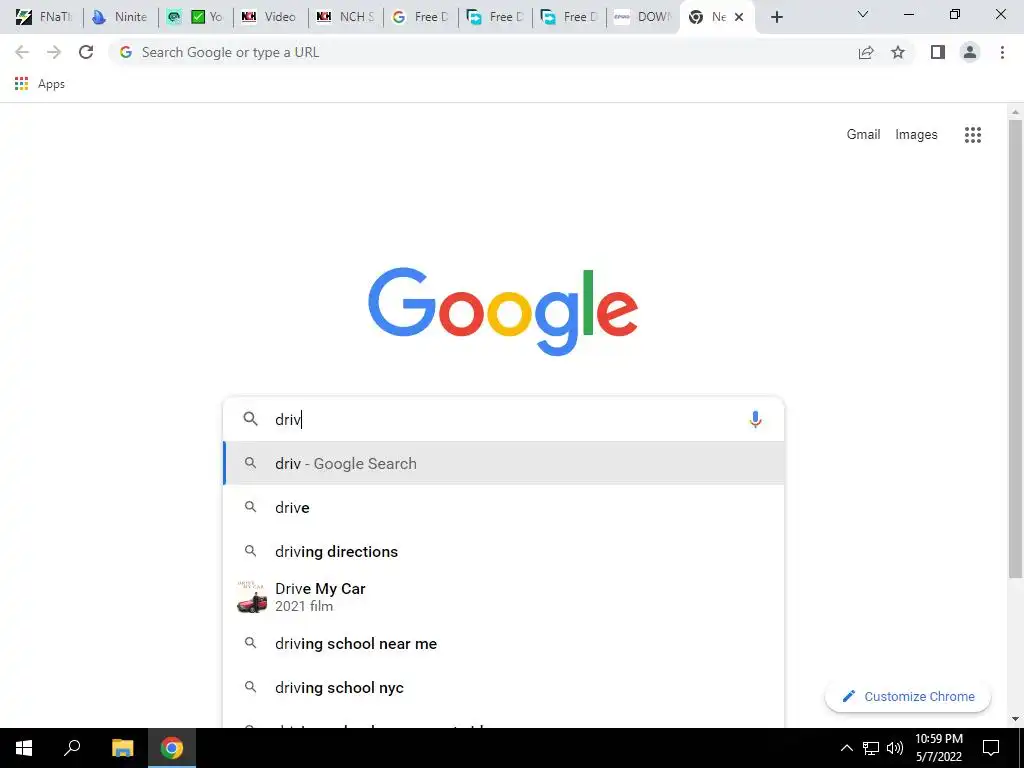
Task: Choose 'driving school nyc' suggestion
Action: (504, 687)
